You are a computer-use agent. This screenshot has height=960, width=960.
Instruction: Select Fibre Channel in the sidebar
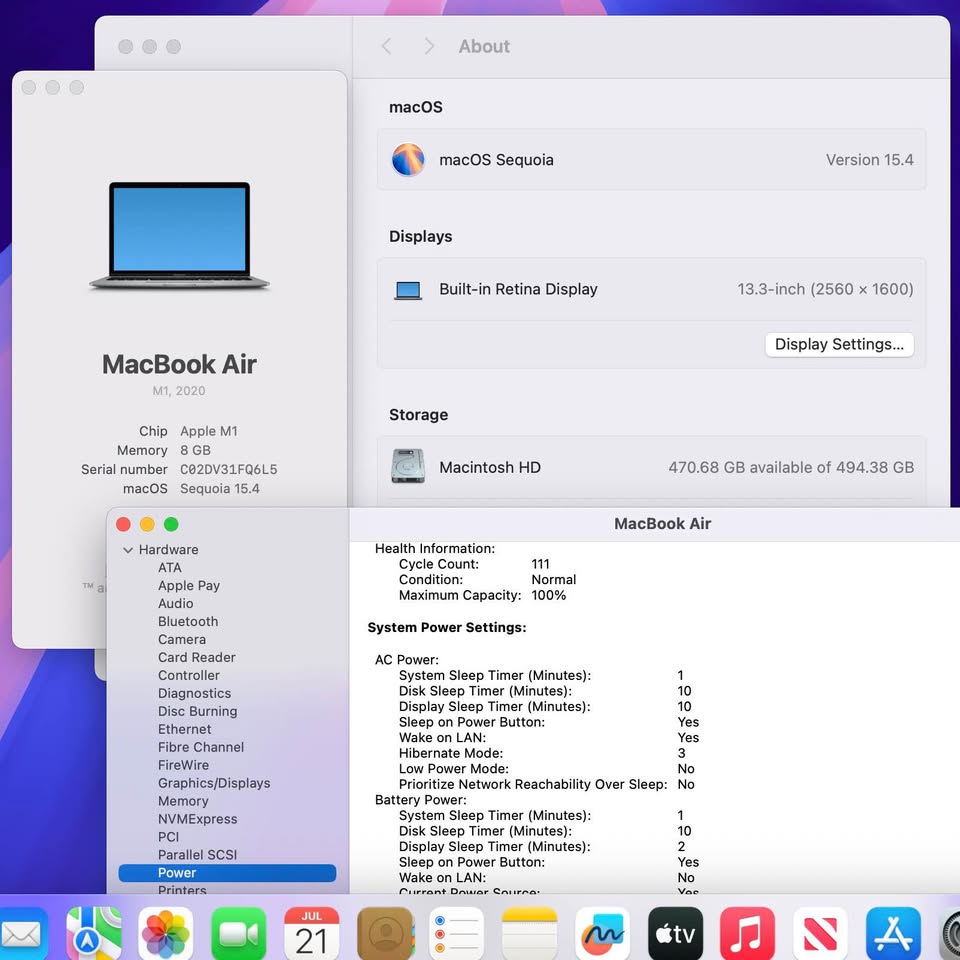pyautogui.click(x=201, y=747)
